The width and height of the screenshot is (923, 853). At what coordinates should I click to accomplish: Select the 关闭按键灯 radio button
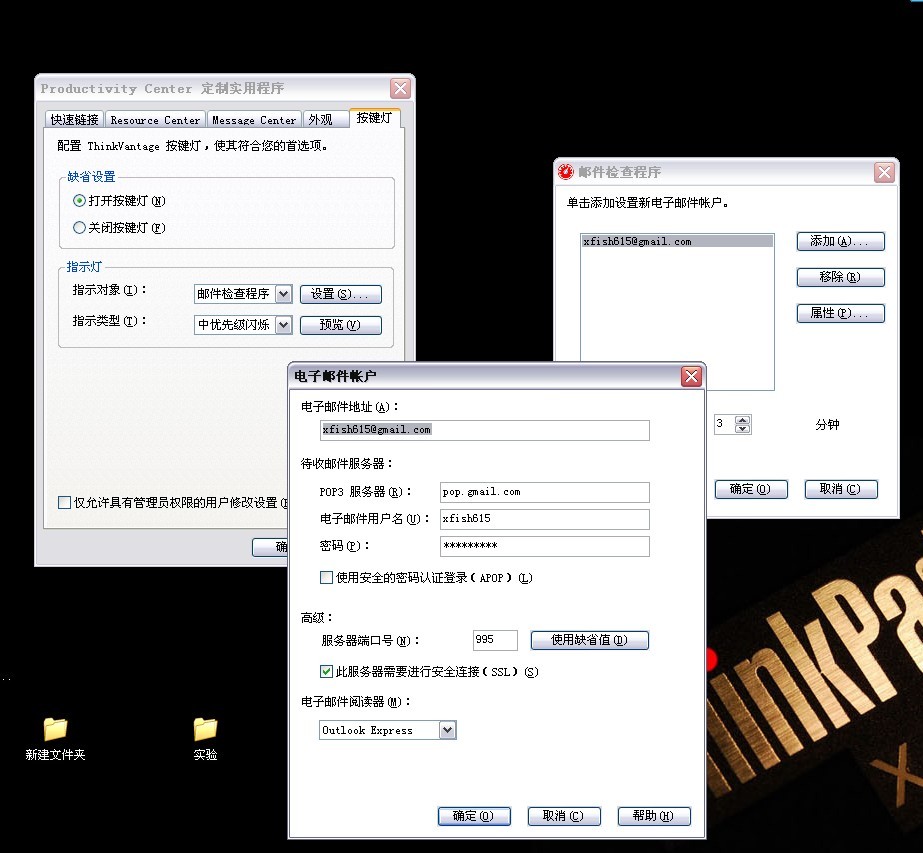(79, 227)
